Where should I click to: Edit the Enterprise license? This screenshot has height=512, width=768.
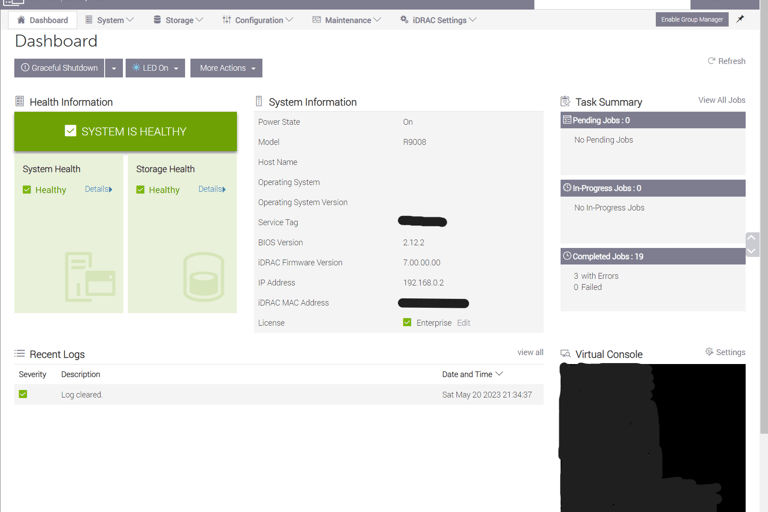pyautogui.click(x=463, y=323)
